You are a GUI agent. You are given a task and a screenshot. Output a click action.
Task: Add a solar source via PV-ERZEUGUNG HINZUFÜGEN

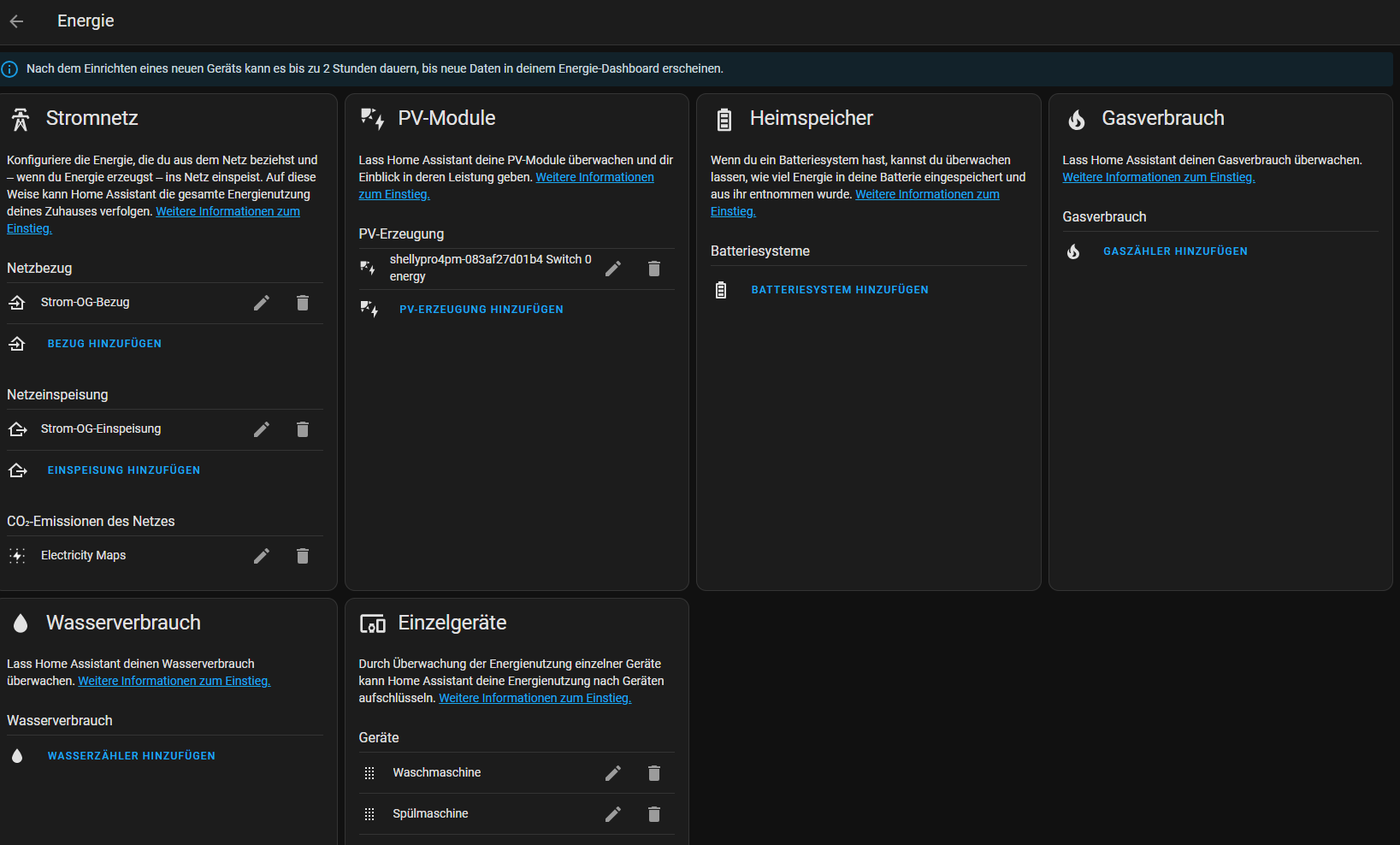point(481,309)
